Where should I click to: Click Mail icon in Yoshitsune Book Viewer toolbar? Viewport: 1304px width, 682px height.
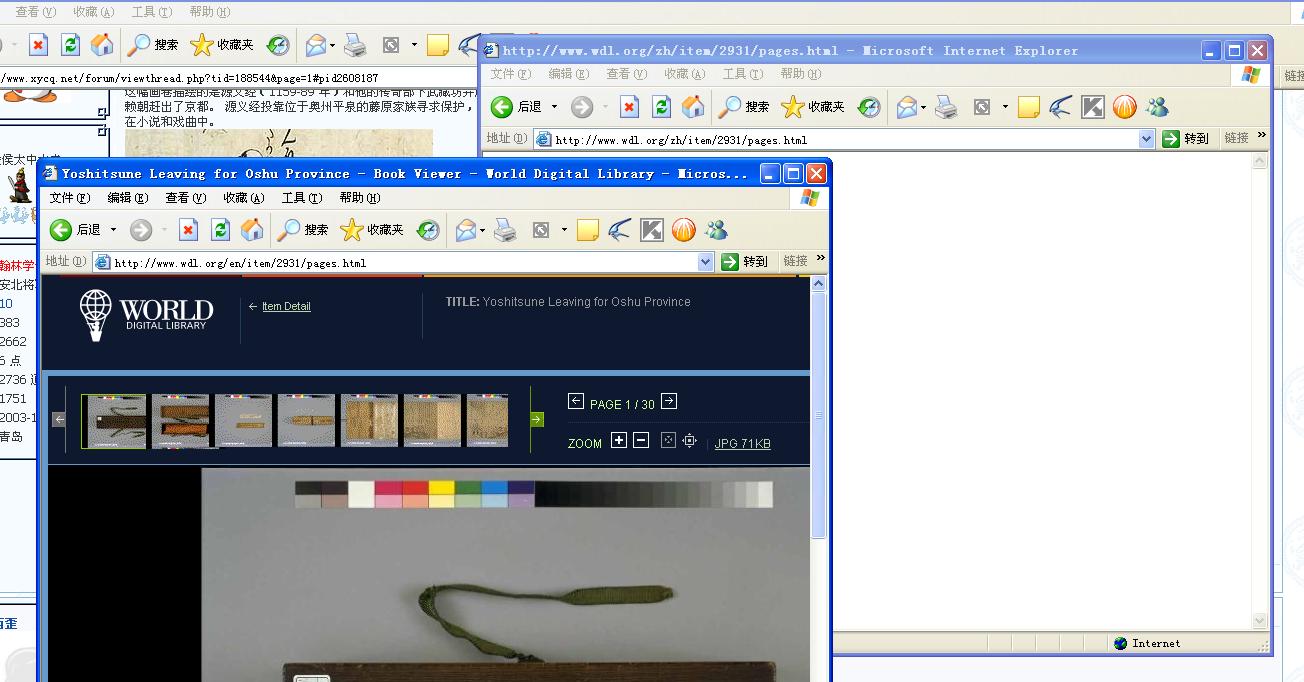(x=465, y=230)
